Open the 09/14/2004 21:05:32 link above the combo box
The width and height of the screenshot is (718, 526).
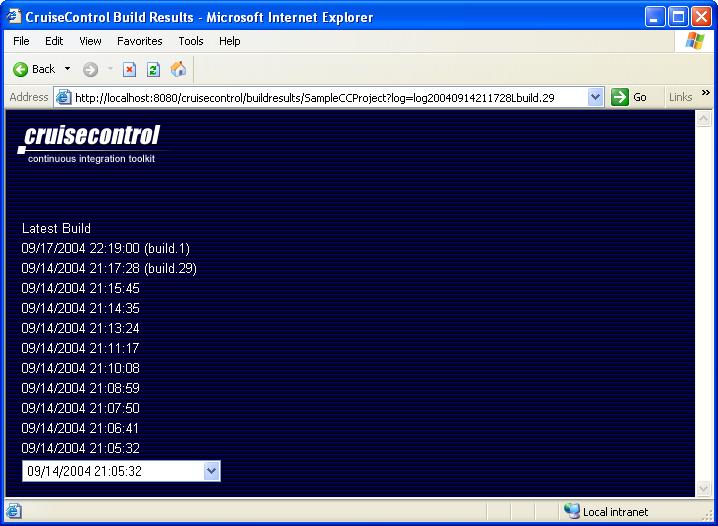[x=81, y=448]
